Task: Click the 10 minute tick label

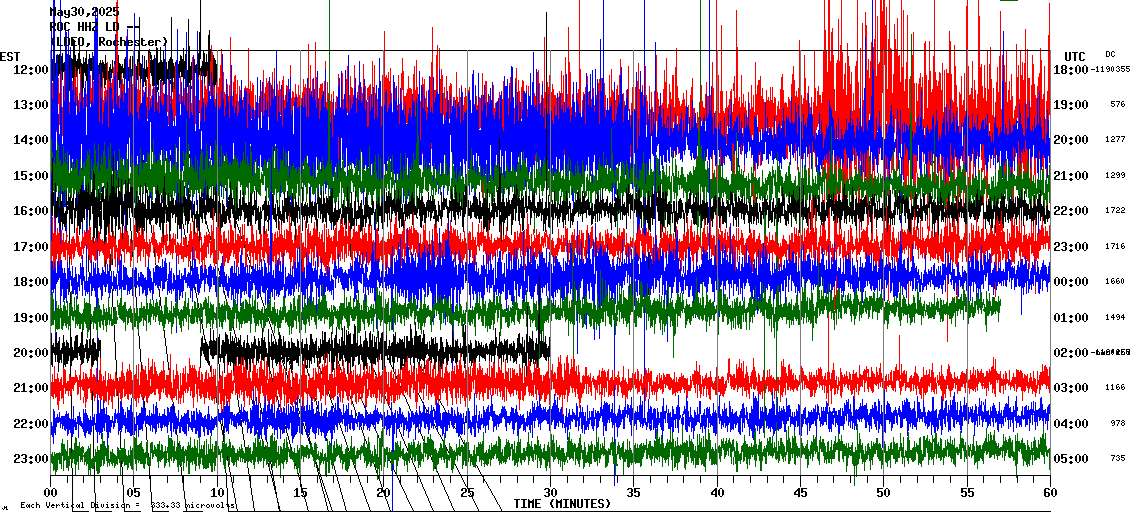Action: [217, 493]
